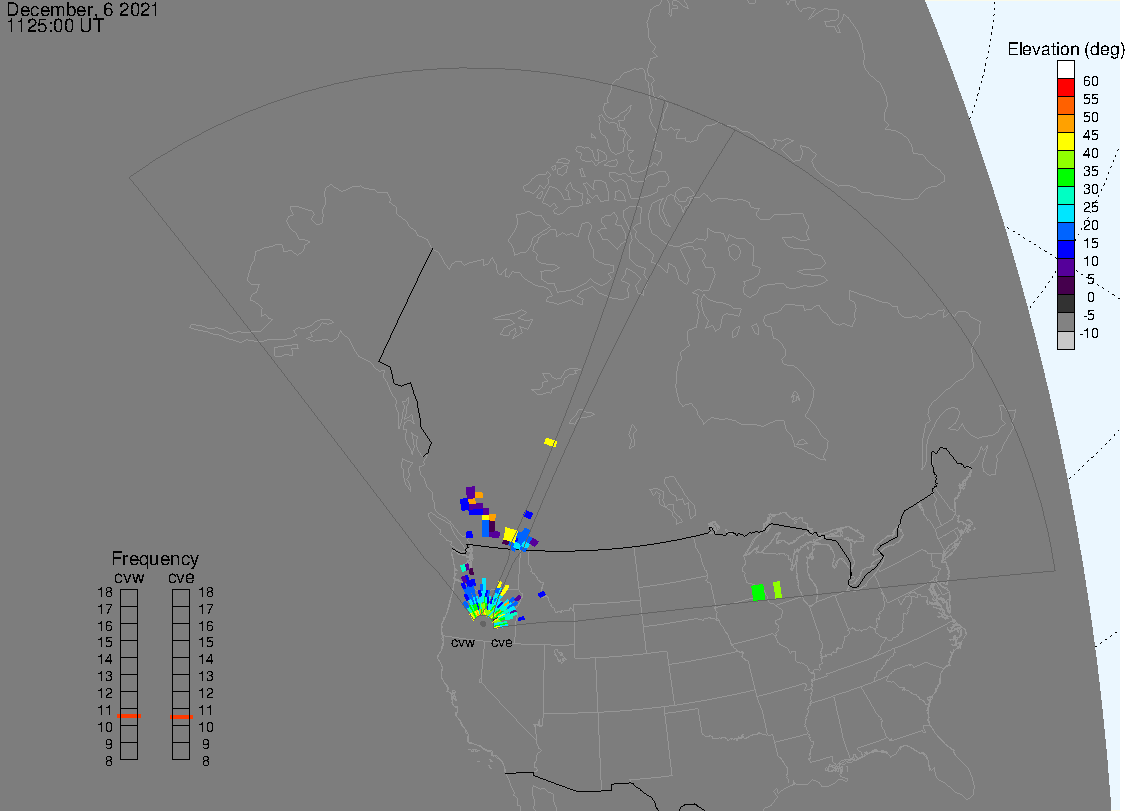Click the "Elevation (deg)" legend title
1125x811 pixels.
[x=1065, y=49]
